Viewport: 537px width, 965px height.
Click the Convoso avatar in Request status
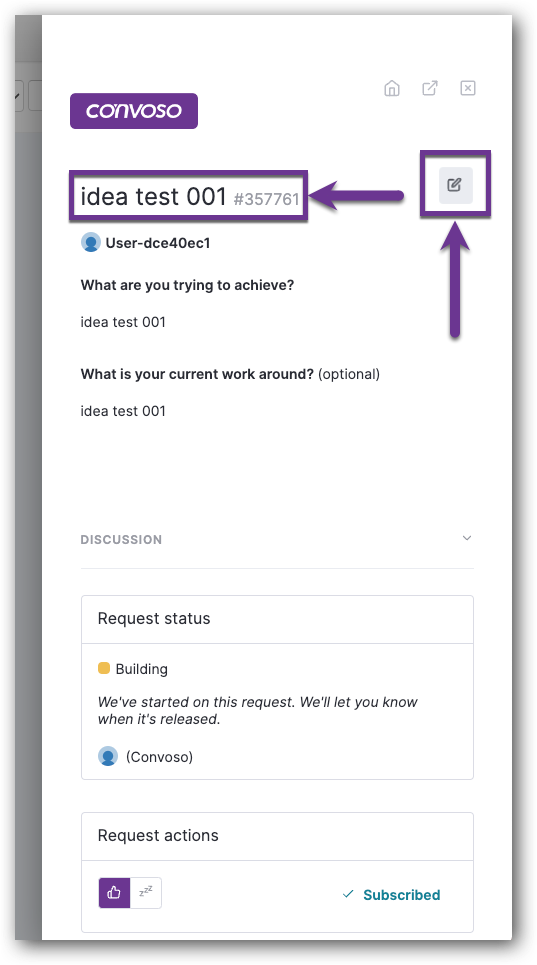(x=108, y=756)
